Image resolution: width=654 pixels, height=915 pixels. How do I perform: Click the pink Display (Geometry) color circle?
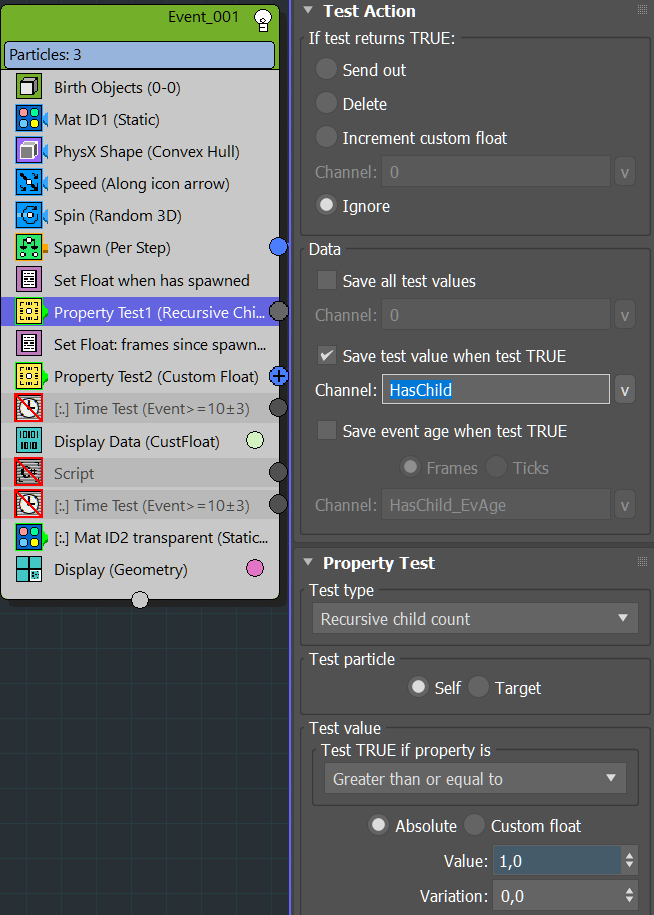[x=255, y=569]
